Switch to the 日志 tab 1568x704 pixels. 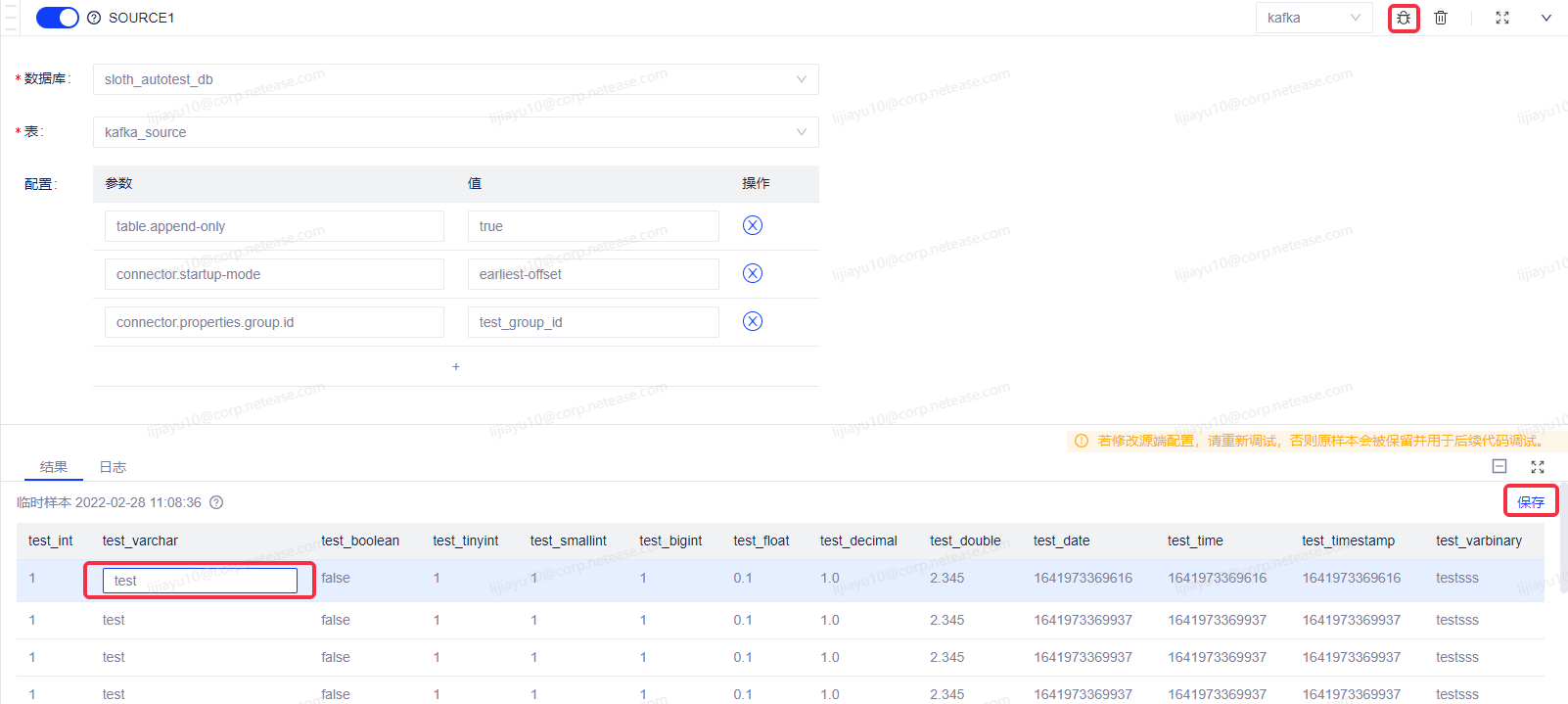click(113, 467)
